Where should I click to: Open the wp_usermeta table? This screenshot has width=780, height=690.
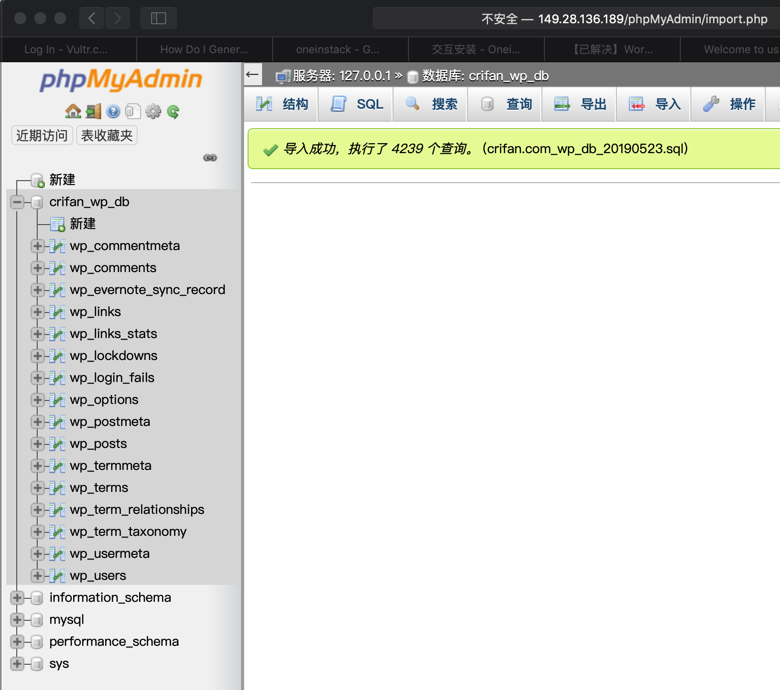[109, 554]
